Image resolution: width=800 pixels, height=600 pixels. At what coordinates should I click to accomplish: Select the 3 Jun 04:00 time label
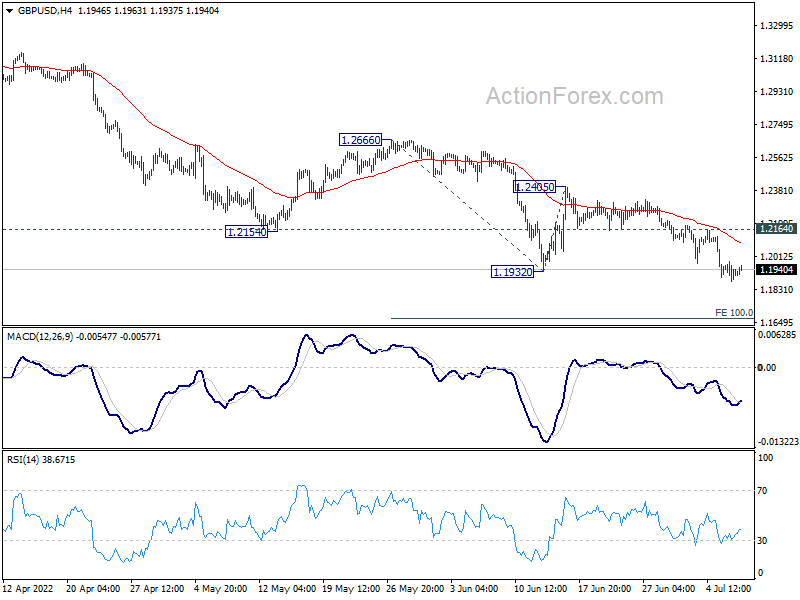[474, 588]
